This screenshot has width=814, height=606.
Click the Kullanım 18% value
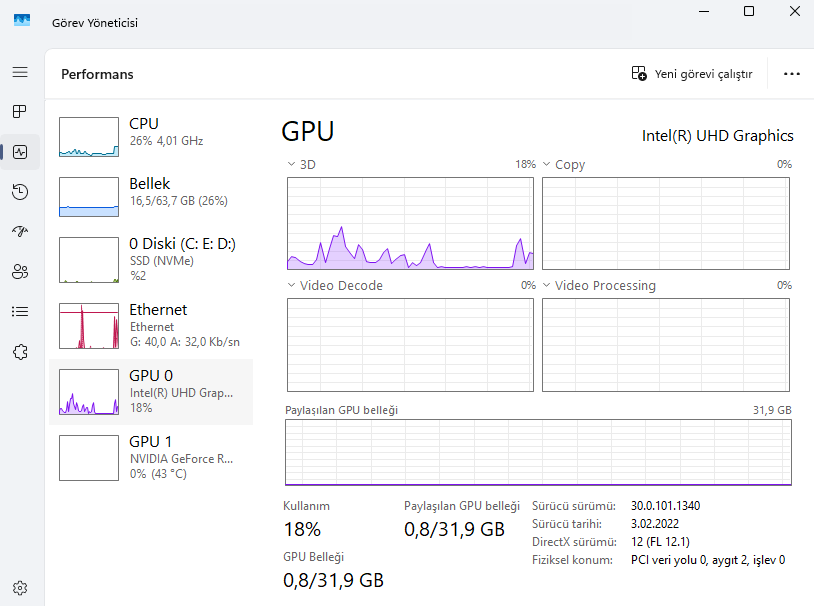tap(302, 529)
